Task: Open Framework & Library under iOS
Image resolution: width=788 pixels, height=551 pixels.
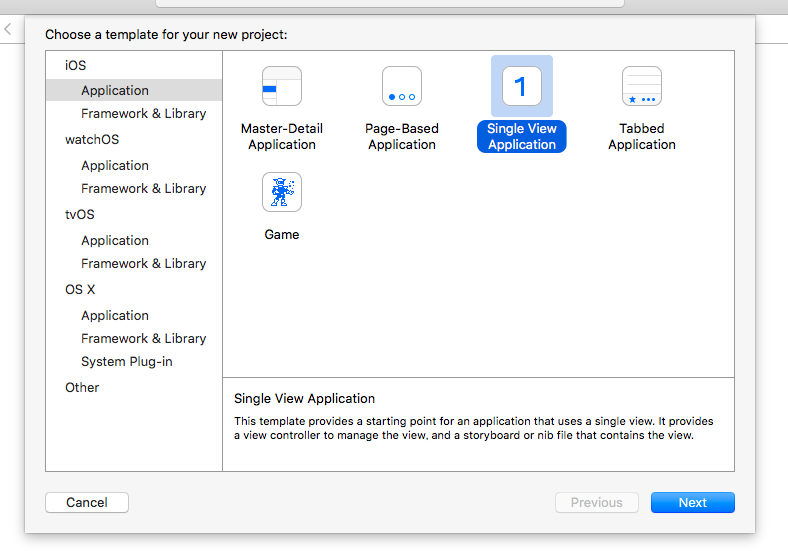Action: [x=143, y=114]
